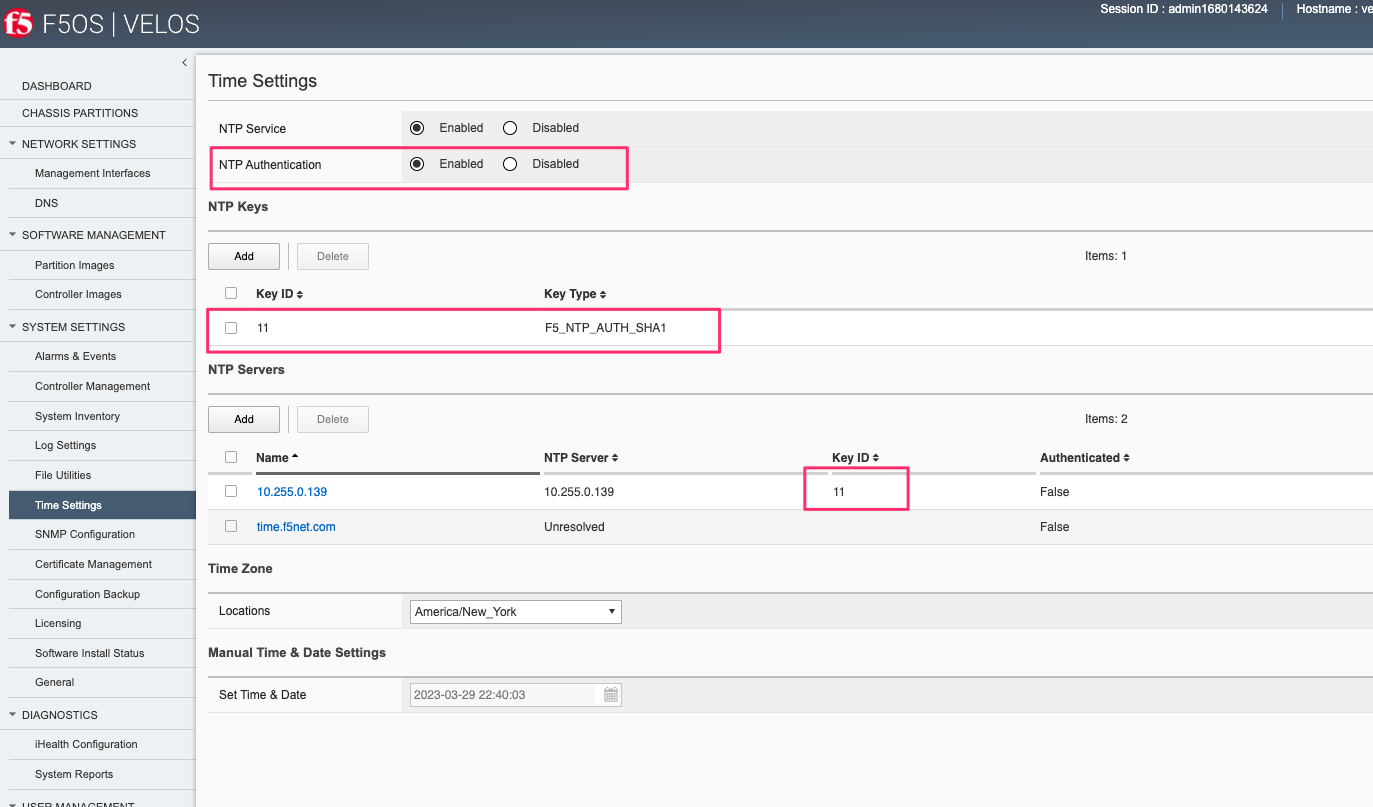Navigate to Licensing
This screenshot has height=807, width=1373.
click(58, 623)
